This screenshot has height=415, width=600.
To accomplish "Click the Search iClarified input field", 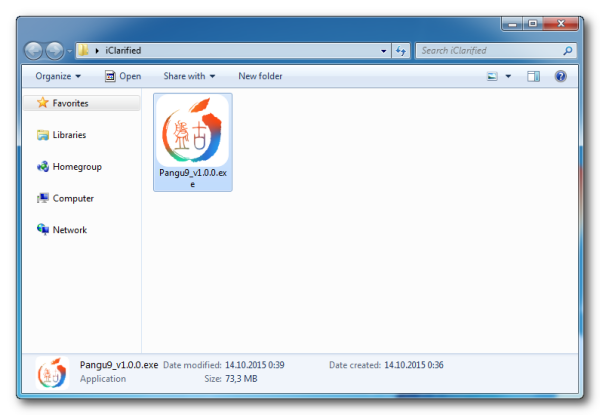I will click(x=490, y=50).
